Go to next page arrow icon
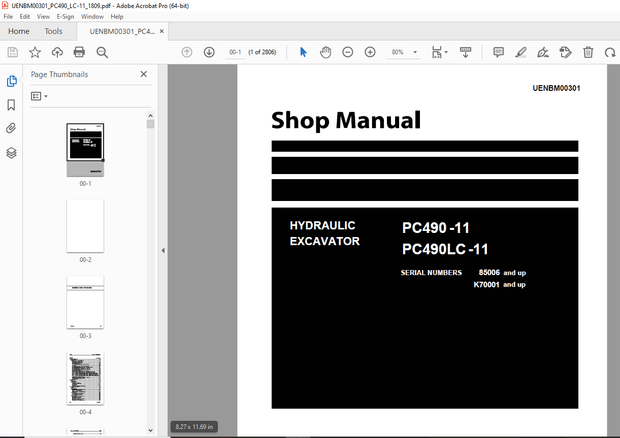The height and width of the screenshot is (438, 620). (209, 52)
